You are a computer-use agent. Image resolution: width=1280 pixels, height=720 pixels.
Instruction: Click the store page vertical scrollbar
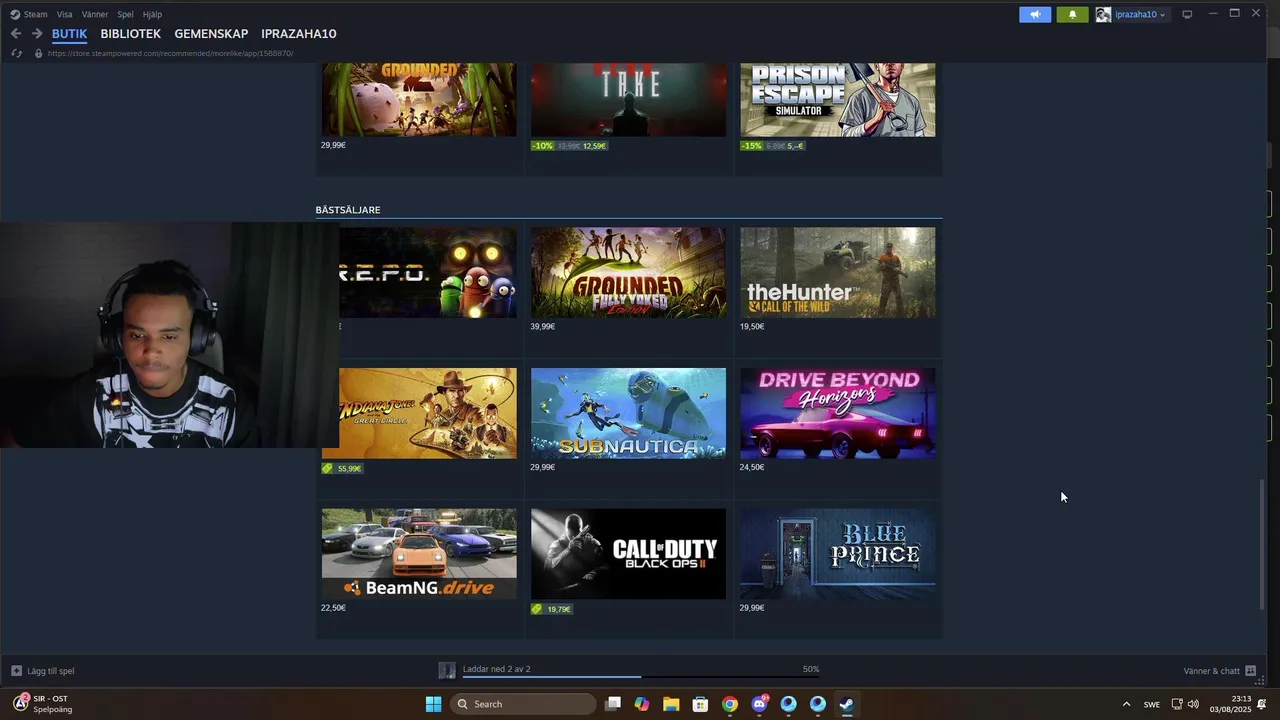pos(1261,545)
